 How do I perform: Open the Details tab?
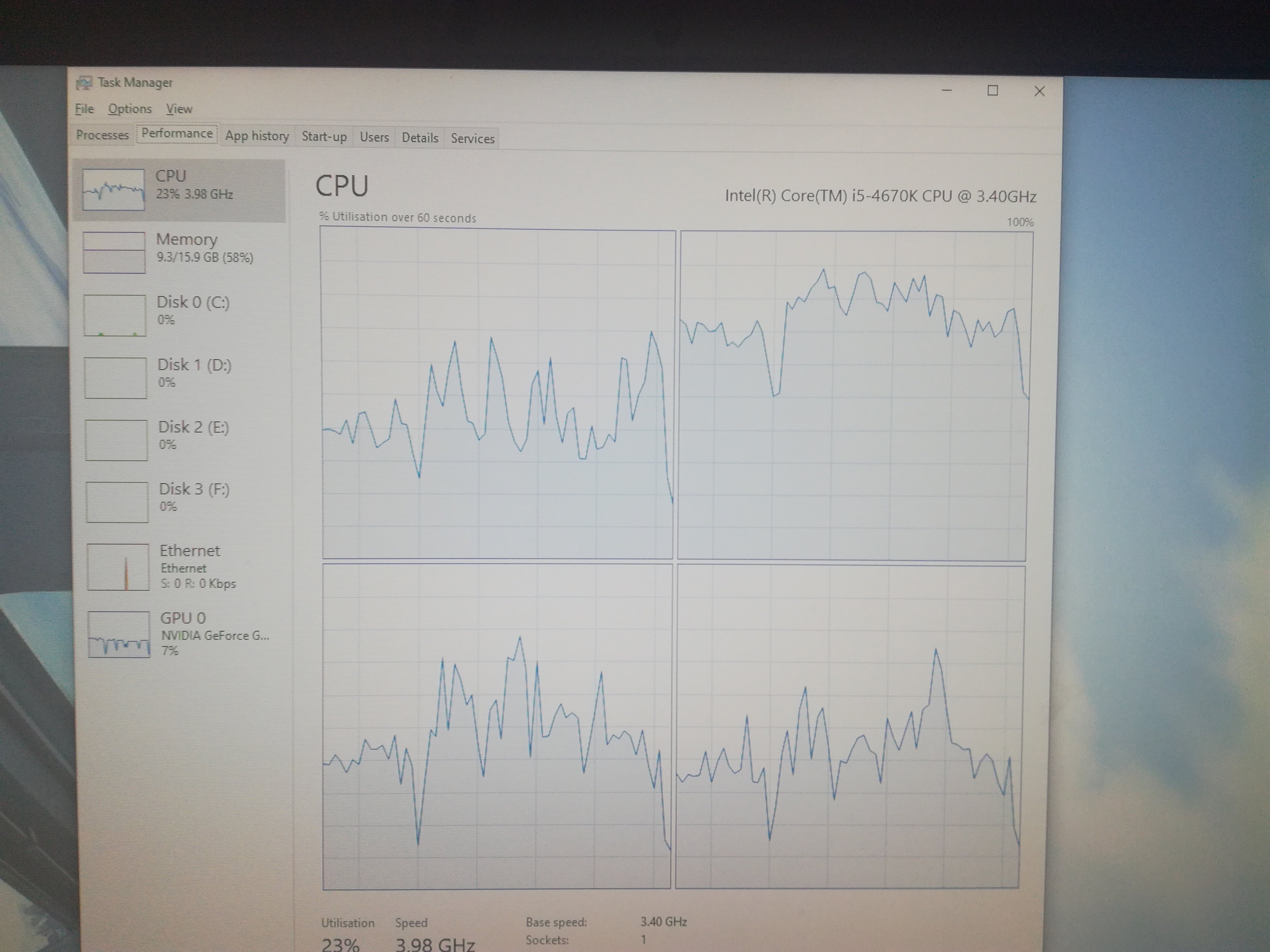420,138
